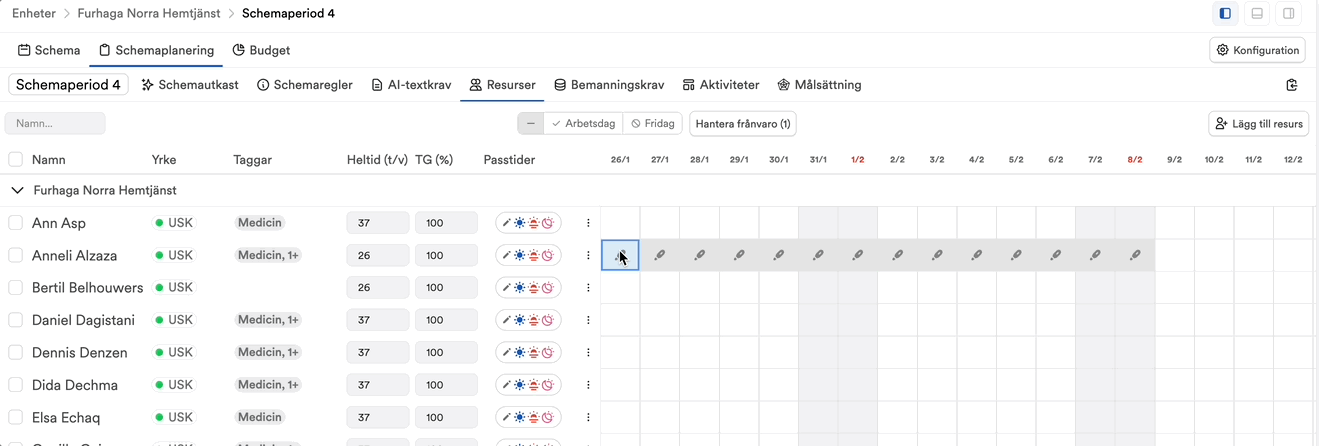This screenshot has height=446, width=1322.
Task: Click the pink moon night icon for Elsa Echaq
Action: [548, 417]
